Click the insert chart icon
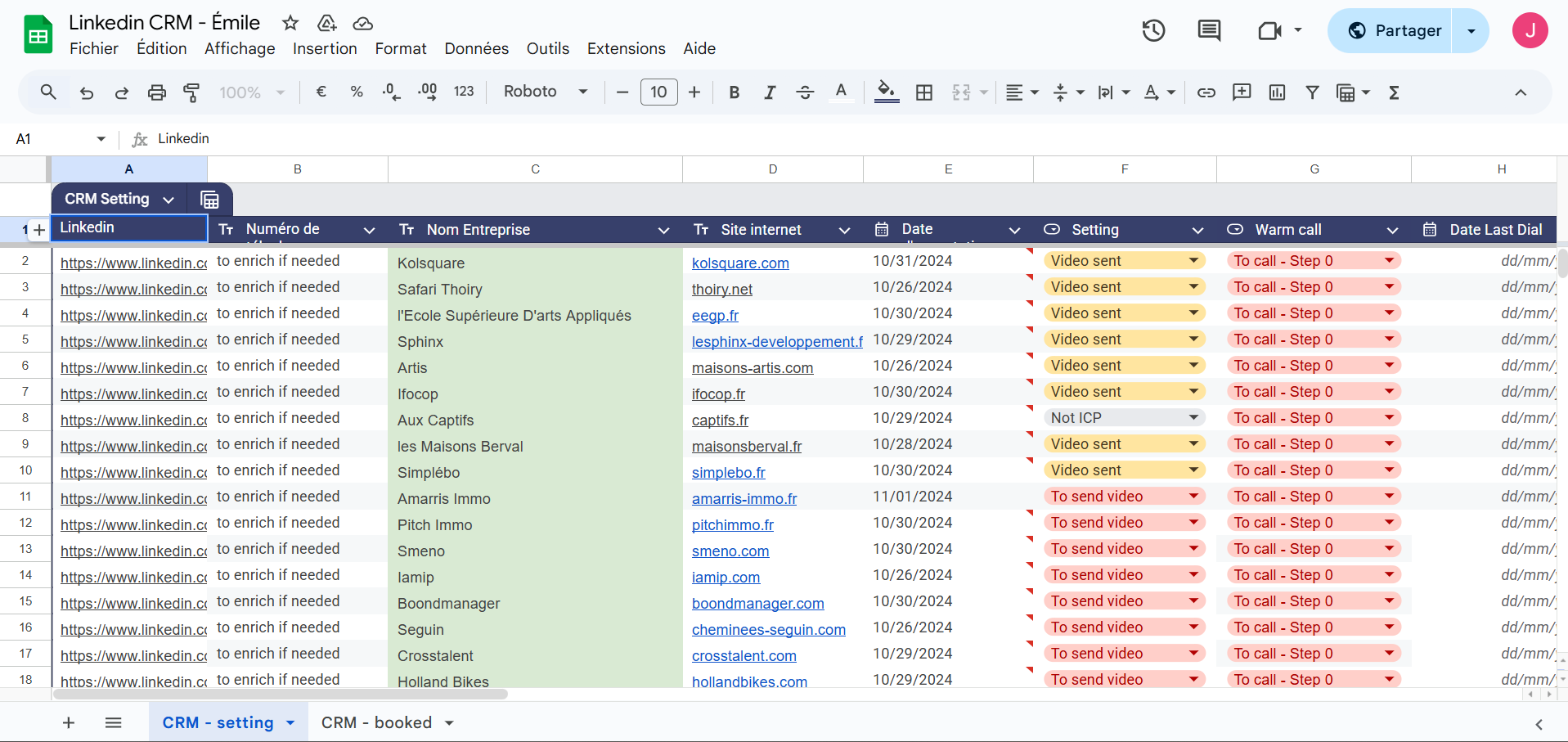 [x=1277, y=92]
